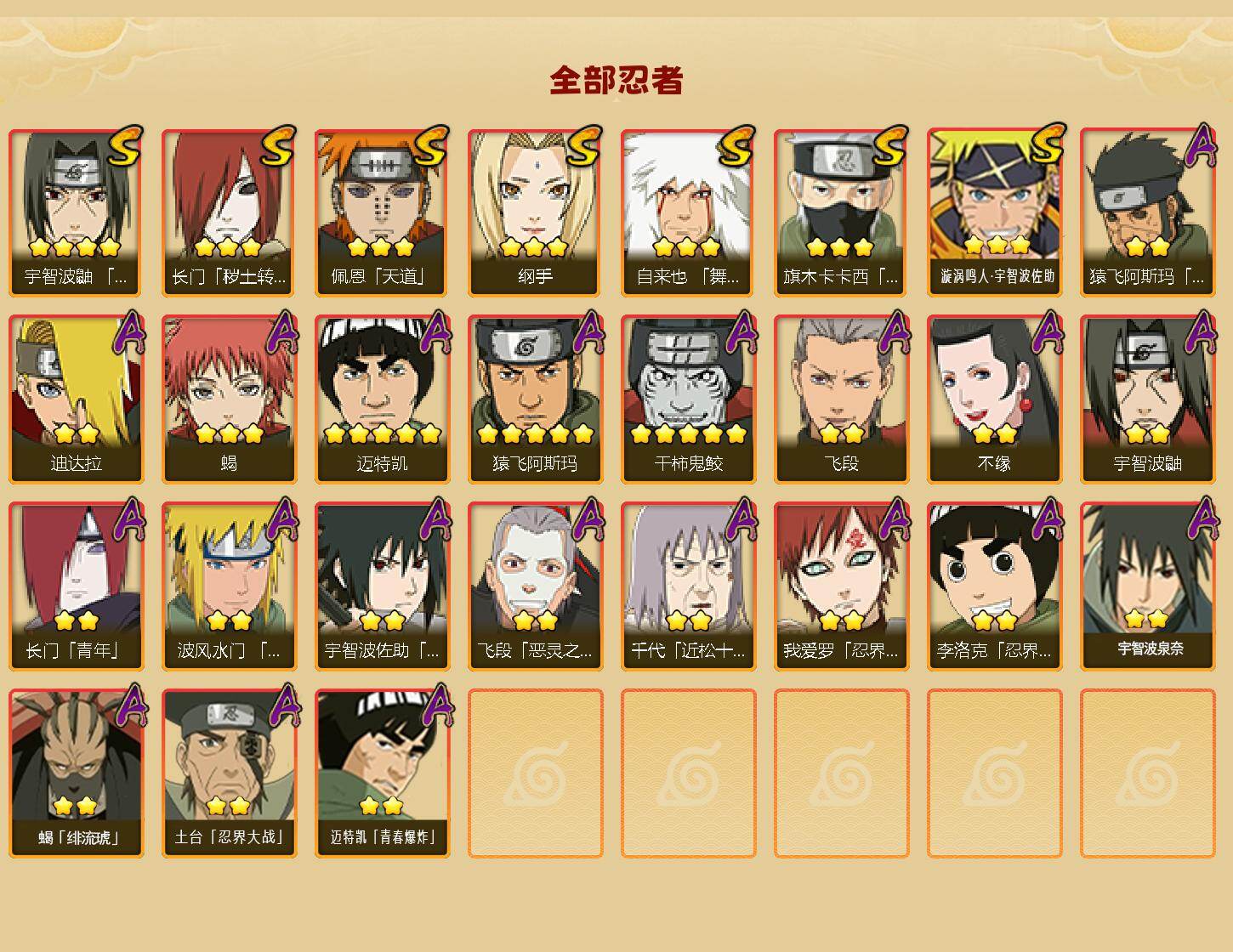Open the 迈特凯「青春爆炸」 card
The image size is (1233, 952).
pyautogui.click(x=382, y=773)
